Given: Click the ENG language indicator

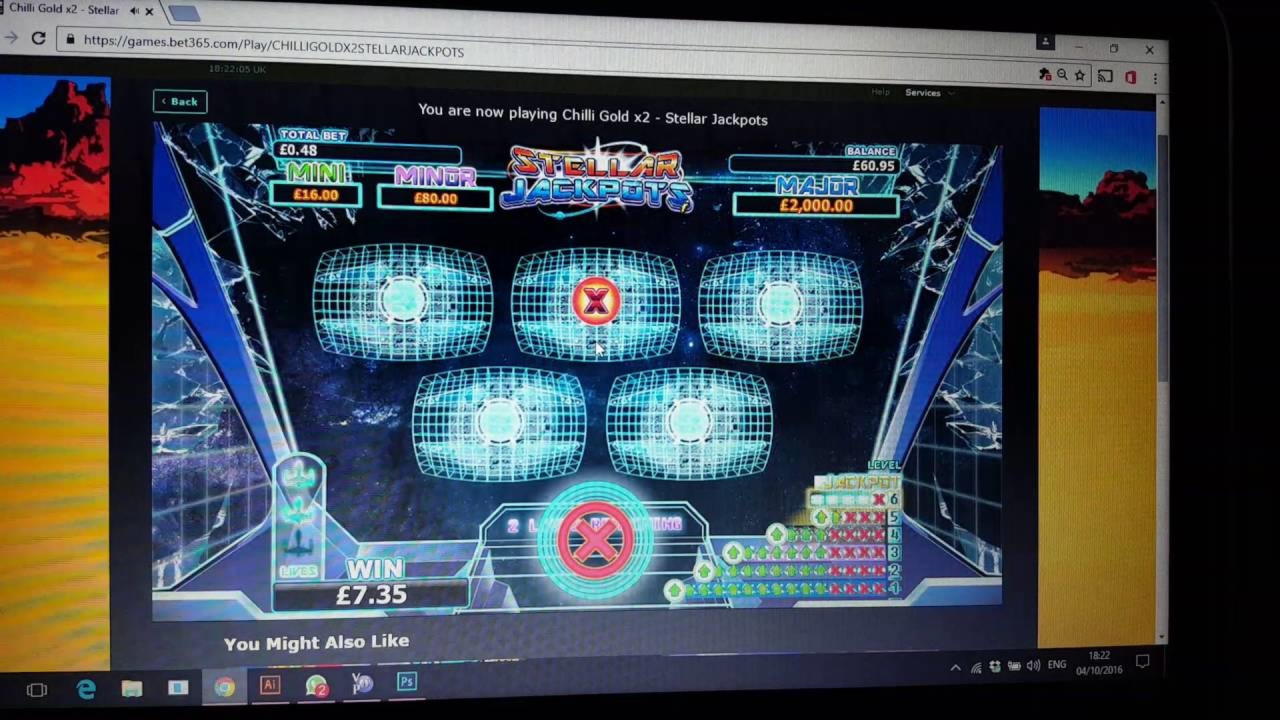Looking at the screenshot, I should pos(1057,665).
